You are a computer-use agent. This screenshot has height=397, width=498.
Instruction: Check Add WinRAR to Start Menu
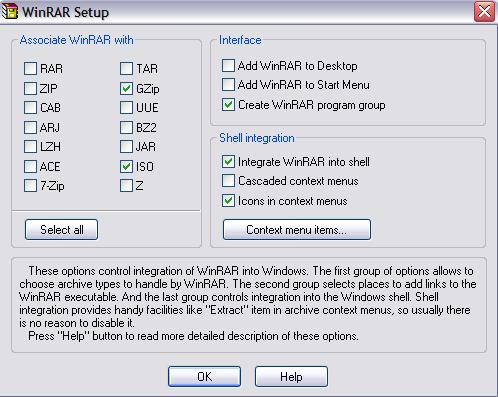228,85
